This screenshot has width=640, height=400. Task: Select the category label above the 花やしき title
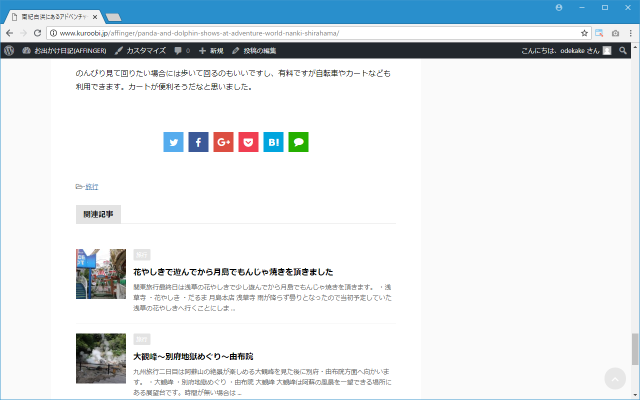tap(142, 255)
